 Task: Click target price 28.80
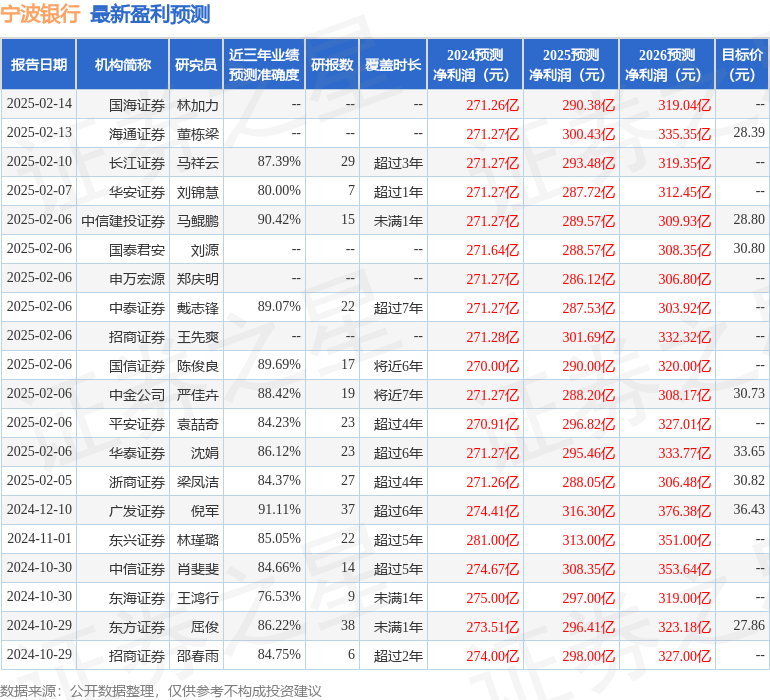pos(749,219)
